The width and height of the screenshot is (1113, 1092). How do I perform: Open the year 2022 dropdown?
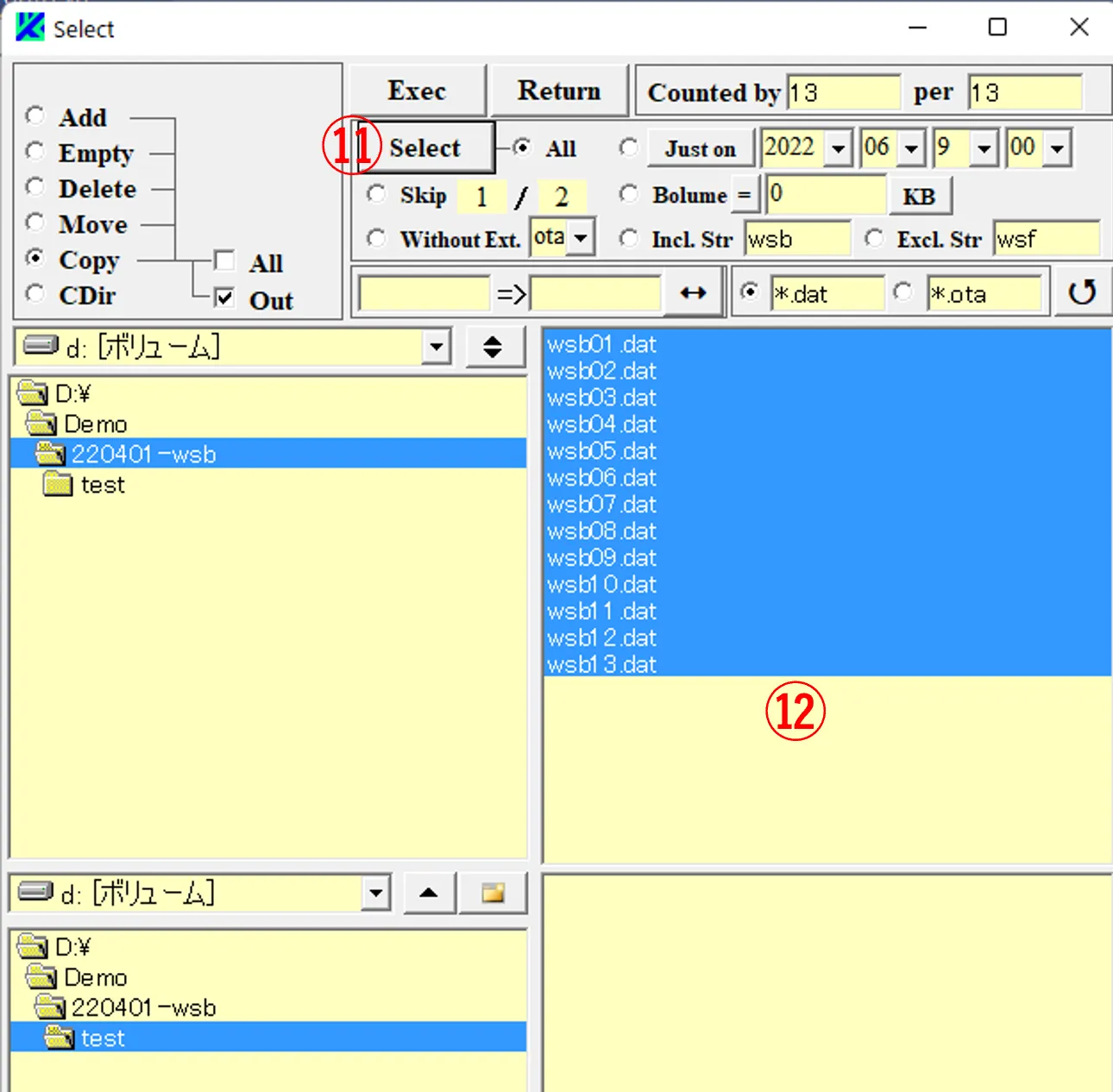point(838,148)
